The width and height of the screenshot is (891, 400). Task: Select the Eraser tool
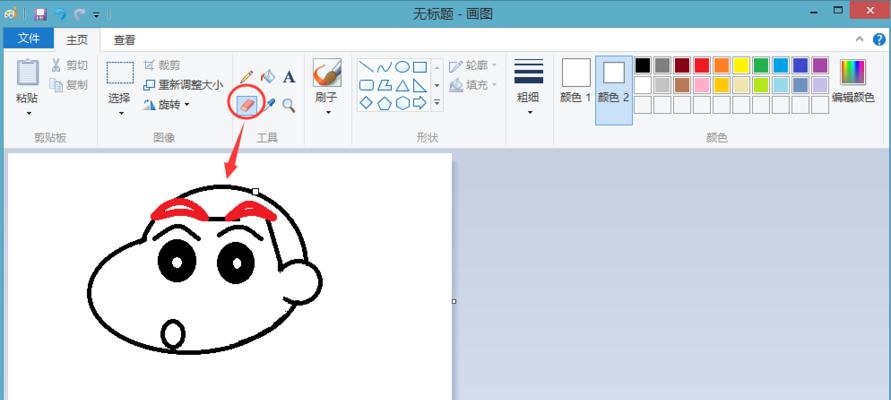point(247,105)
